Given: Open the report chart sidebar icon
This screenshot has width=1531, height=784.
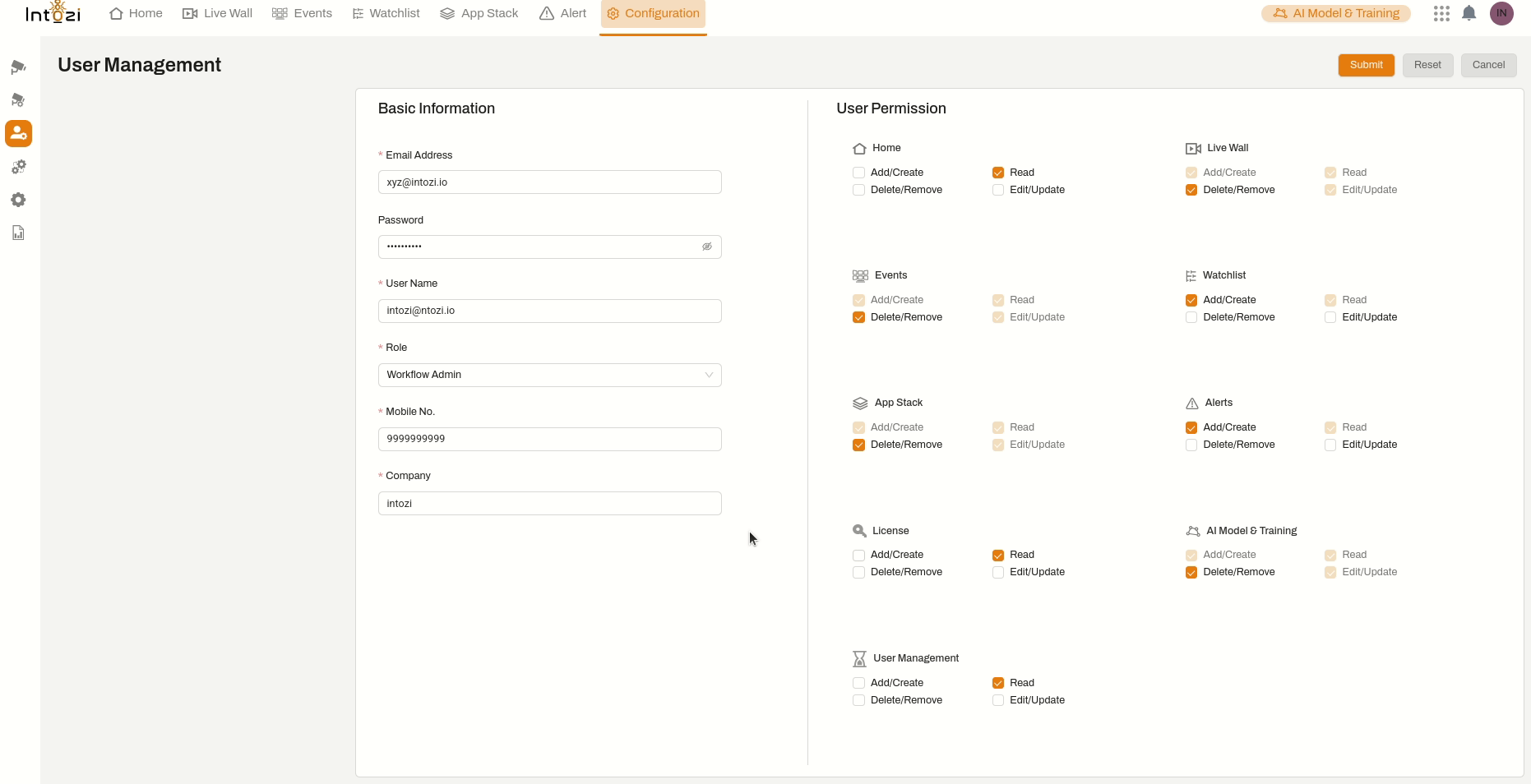Looking at the screenshot, I should click(18, 233).
